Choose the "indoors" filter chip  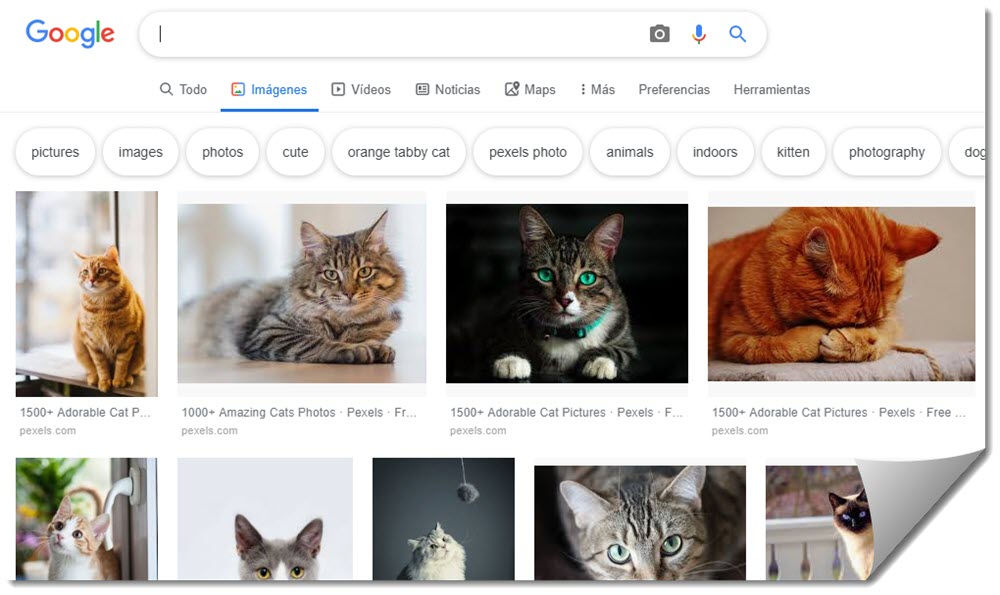tap(715, 153)
